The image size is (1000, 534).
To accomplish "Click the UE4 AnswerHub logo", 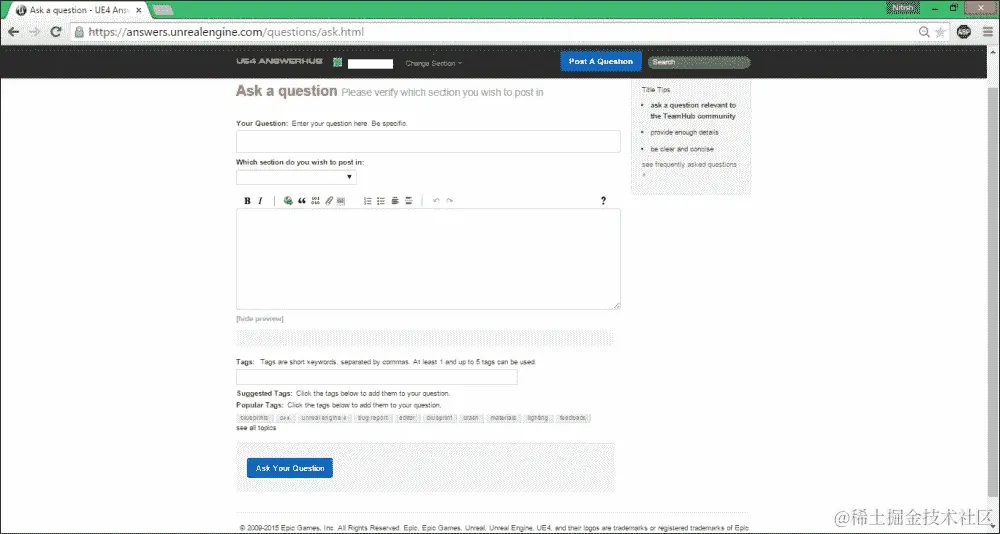I will click(279, 61).
